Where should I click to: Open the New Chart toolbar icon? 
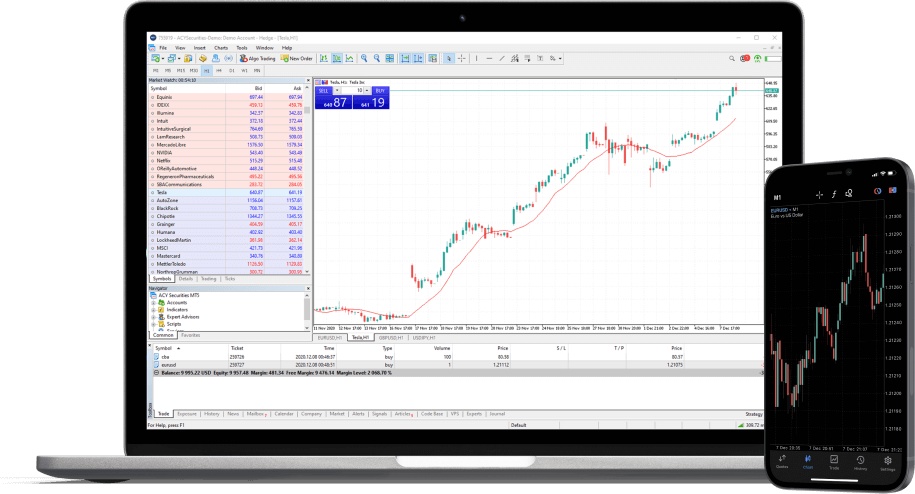[155, 58]
